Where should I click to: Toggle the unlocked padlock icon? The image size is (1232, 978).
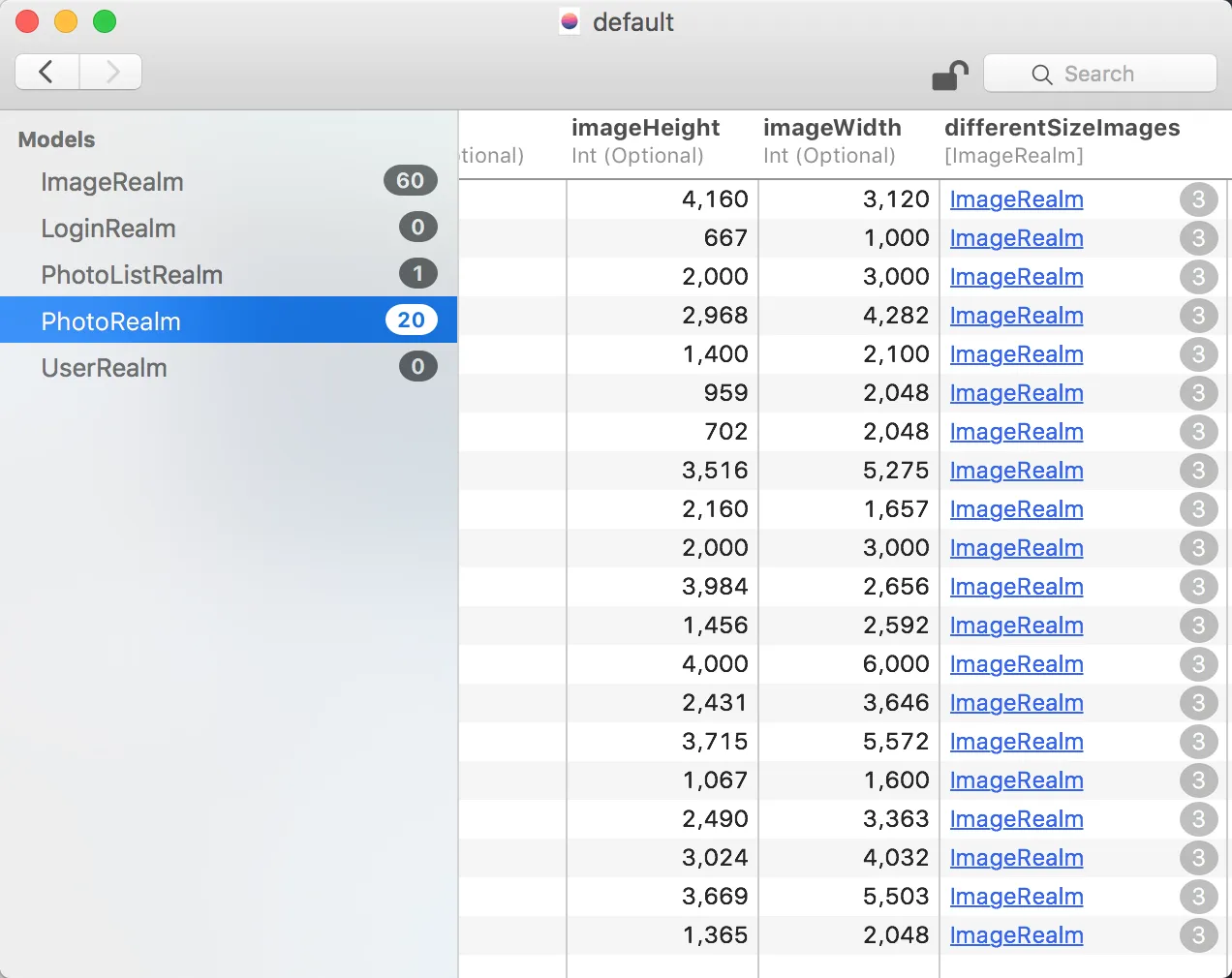[x=950, y=75]
